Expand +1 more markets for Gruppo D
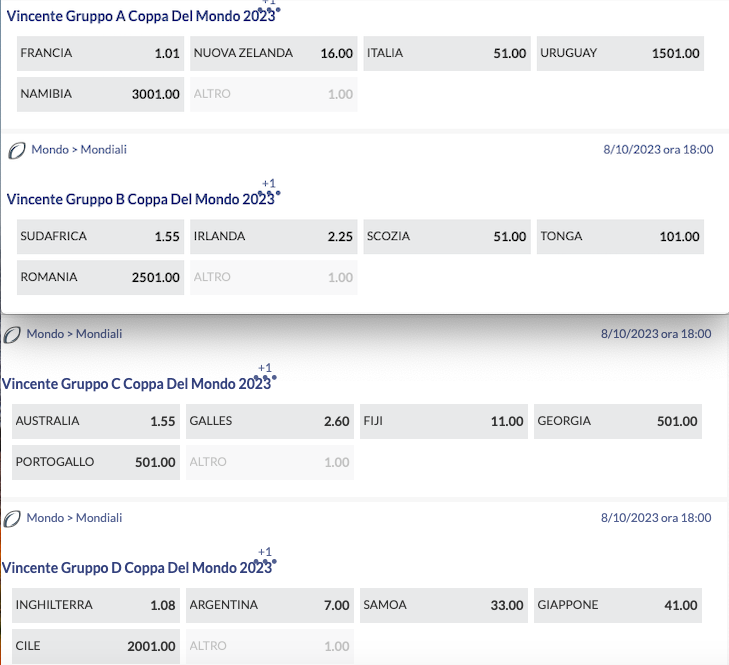 tap(265, 557)
